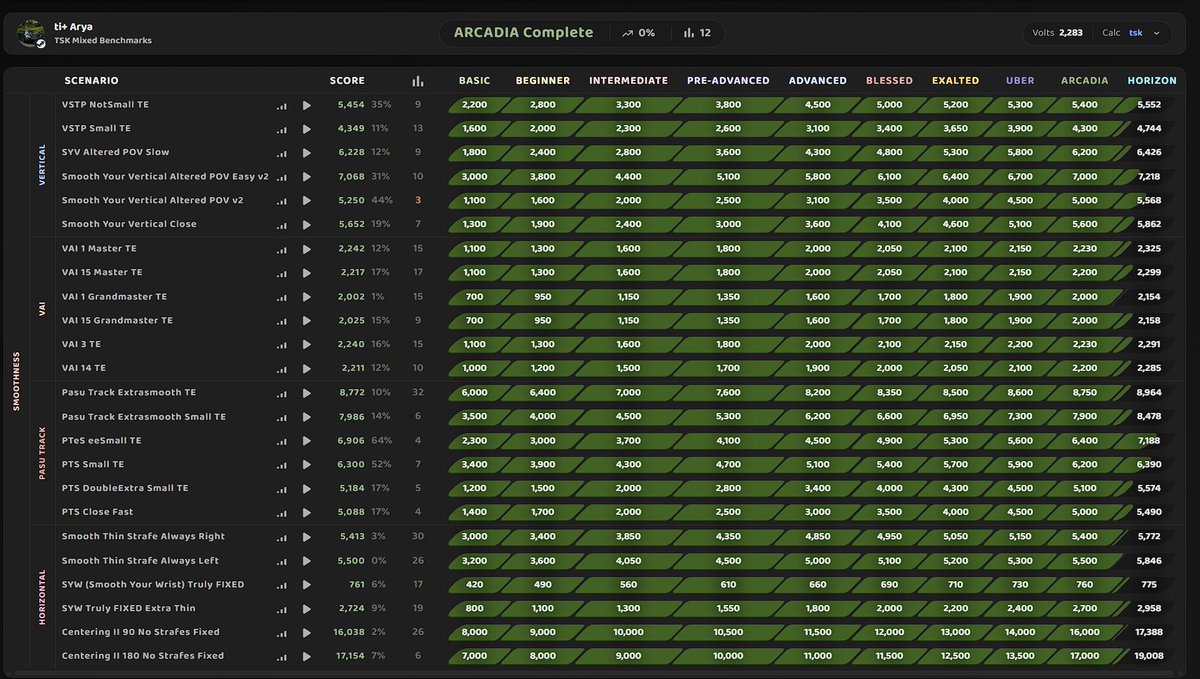
Task: Click the PASU TRACK subcategory label
Action: point(43,453)
